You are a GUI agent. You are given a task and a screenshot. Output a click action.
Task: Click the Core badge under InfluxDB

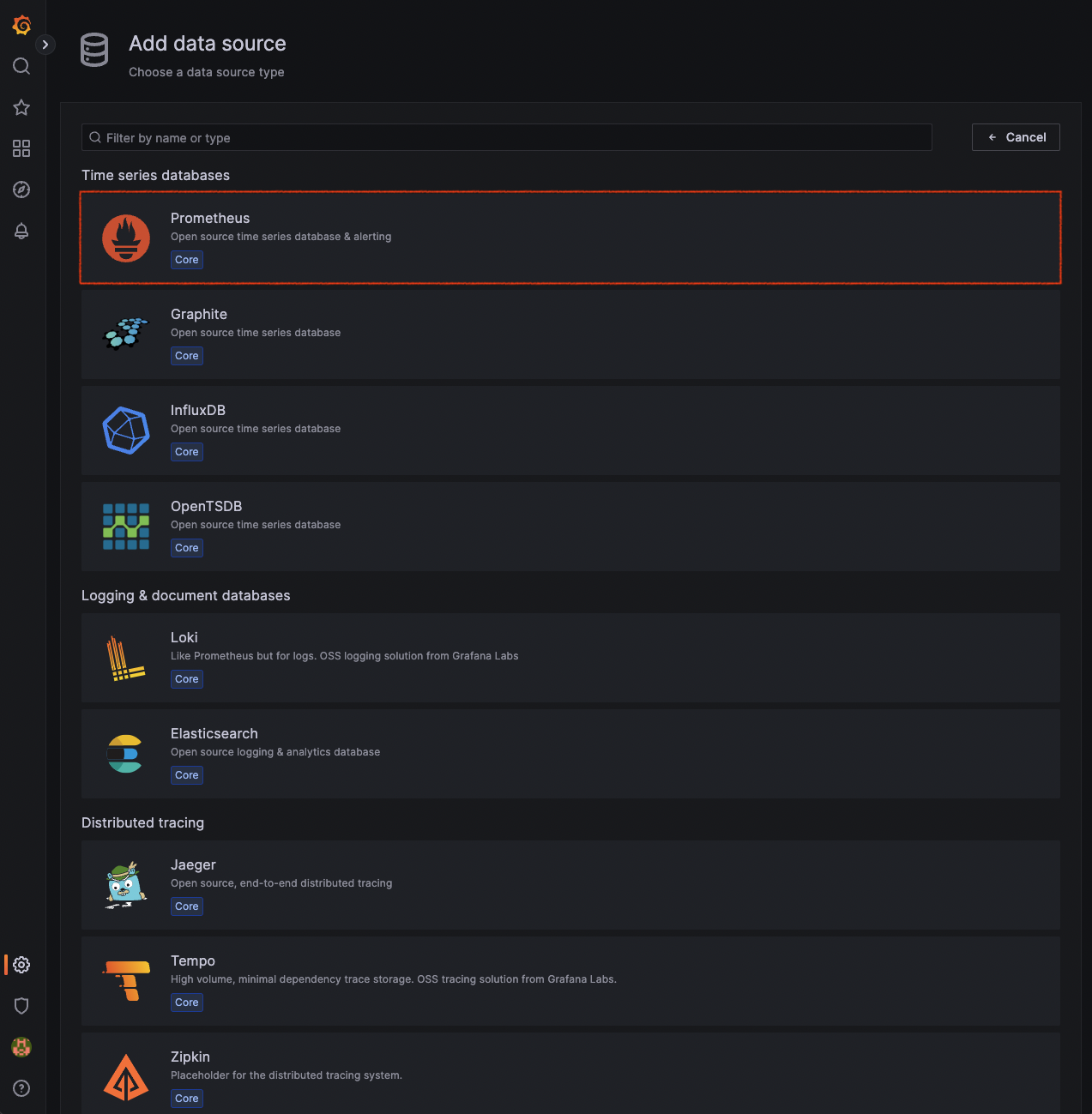(x=187, y=452)
